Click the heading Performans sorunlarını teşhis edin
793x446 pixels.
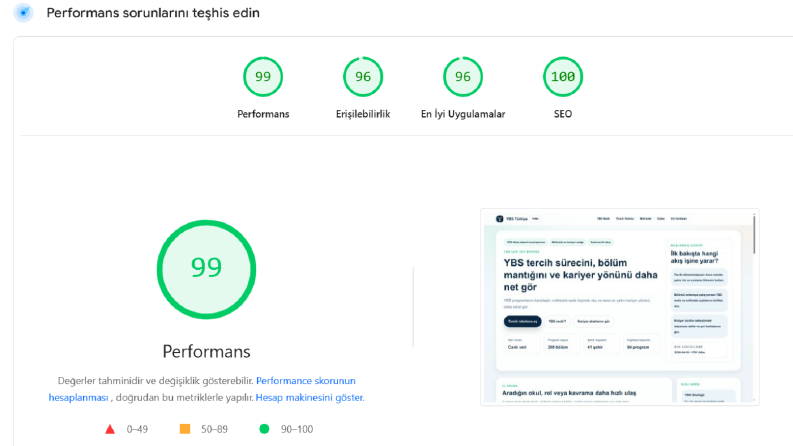(x=153, y=13)
